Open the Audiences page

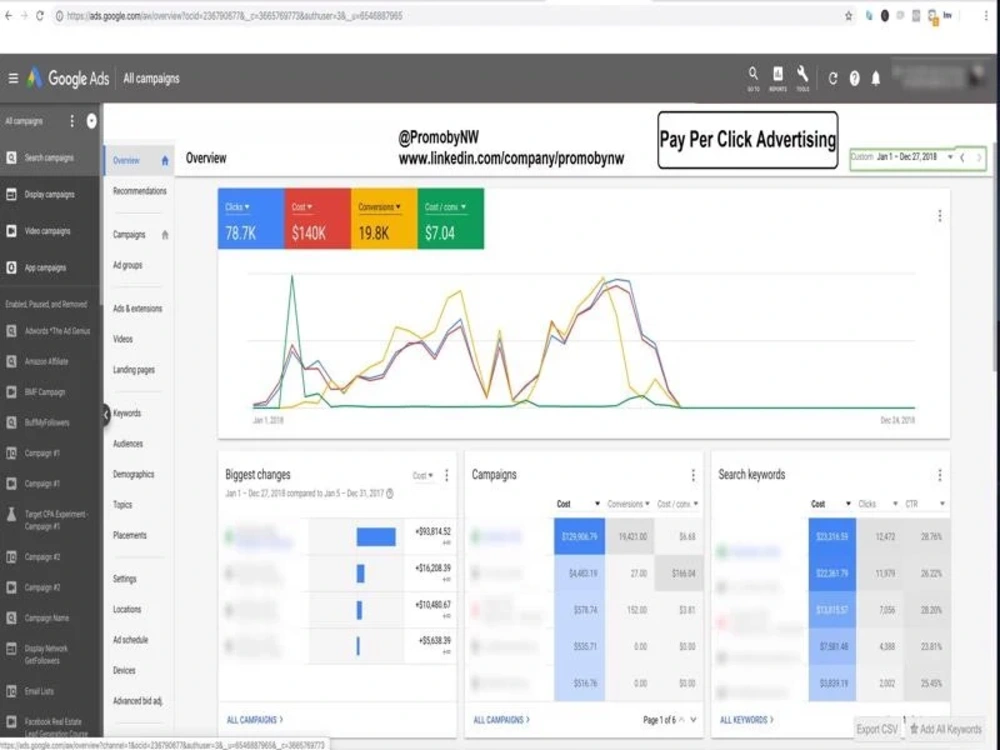pos(128,444)
